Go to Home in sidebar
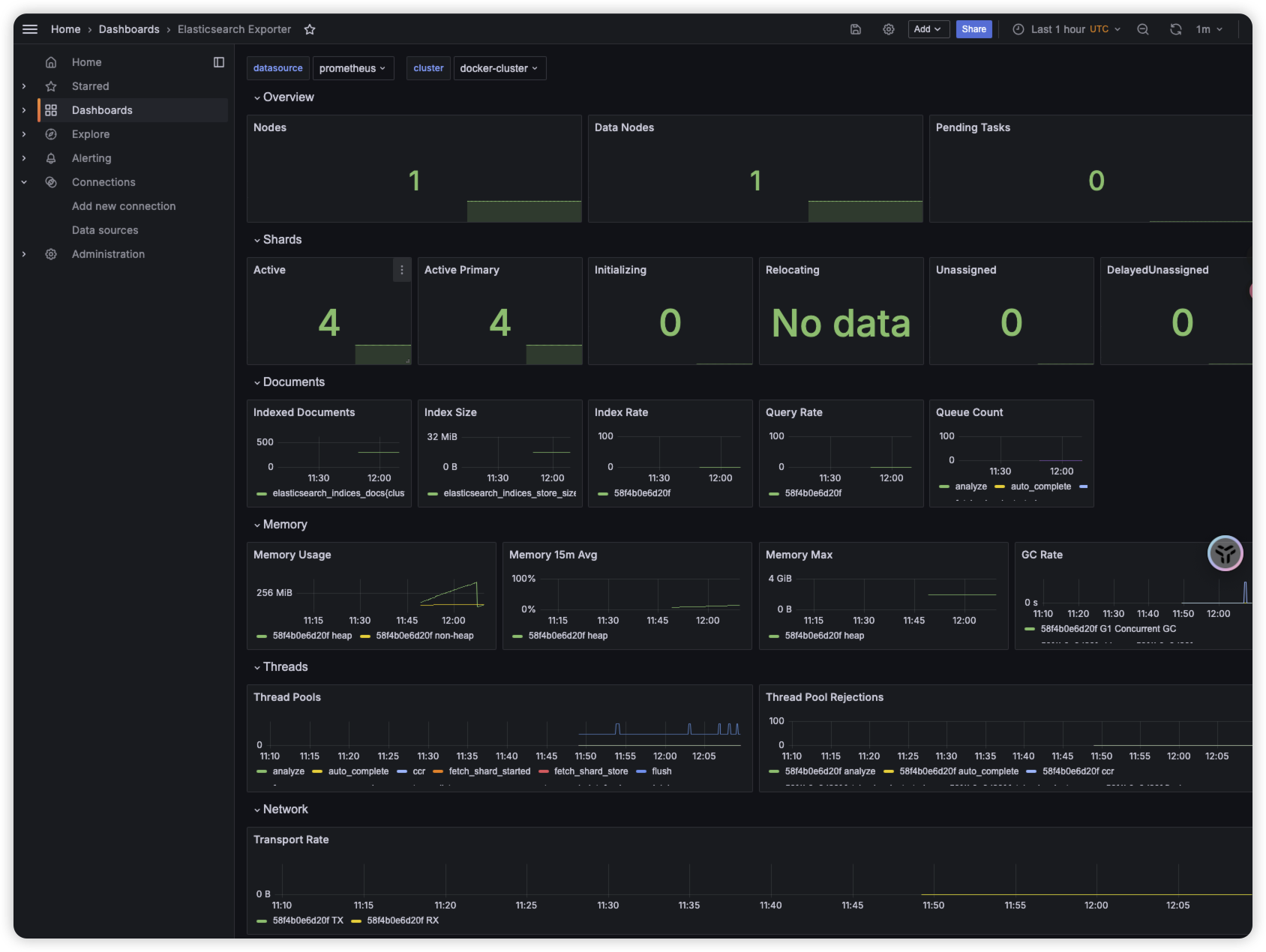 pyautogui.click(x=86, y=62)
